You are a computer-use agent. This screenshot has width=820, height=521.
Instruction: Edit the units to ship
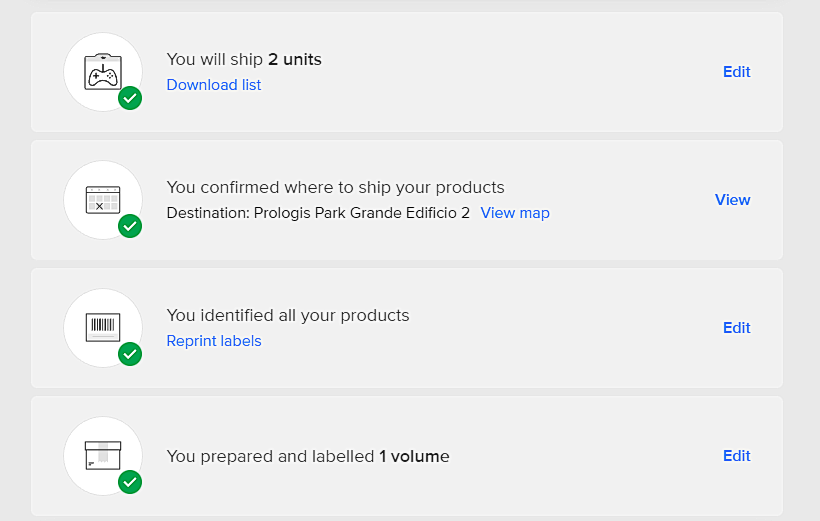coord(737,72)
